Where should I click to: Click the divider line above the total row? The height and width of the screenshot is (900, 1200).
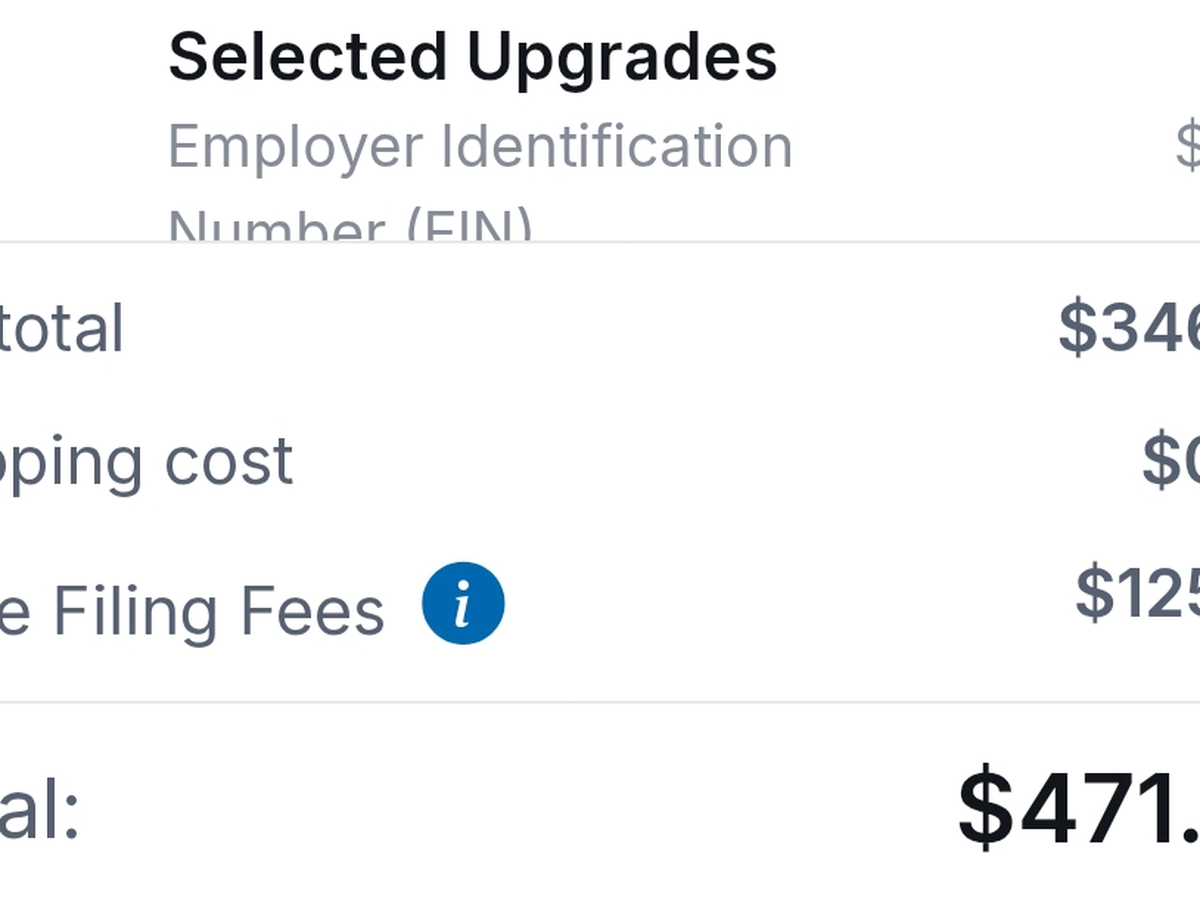600,702
